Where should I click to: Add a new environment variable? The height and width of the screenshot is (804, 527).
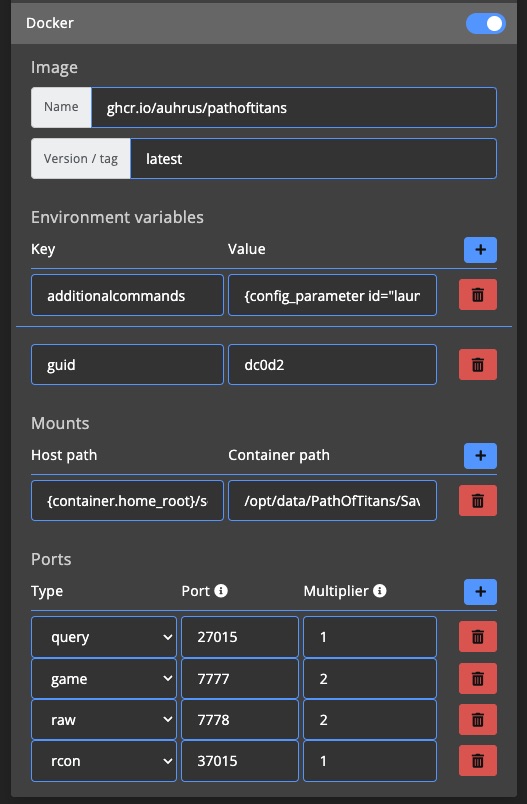tap(480, 250)
